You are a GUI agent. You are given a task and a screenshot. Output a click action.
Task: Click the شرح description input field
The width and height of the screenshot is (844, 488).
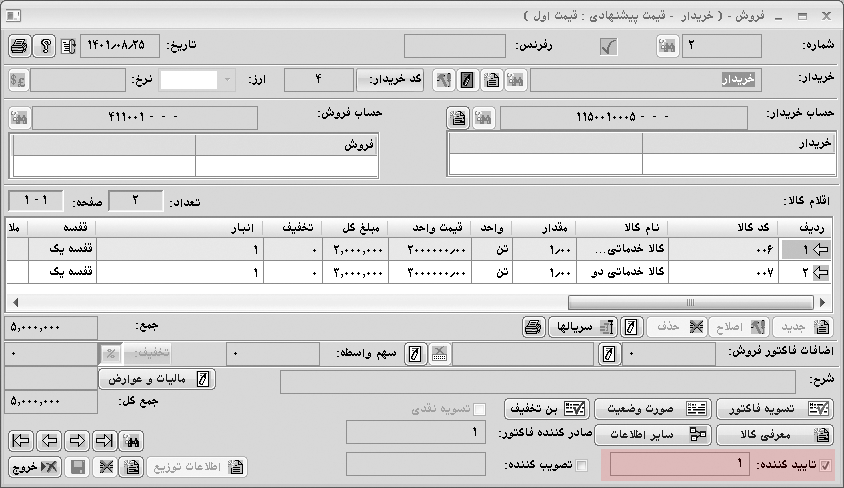(x=537, y=380)
